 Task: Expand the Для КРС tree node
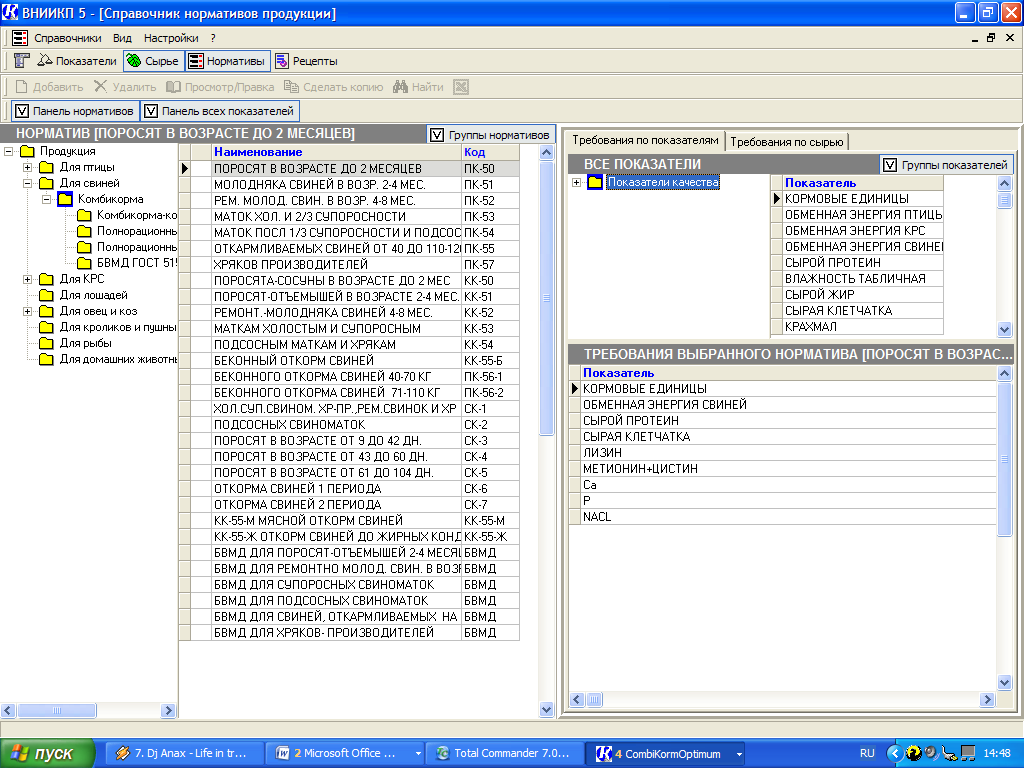[x=28, y=279]
